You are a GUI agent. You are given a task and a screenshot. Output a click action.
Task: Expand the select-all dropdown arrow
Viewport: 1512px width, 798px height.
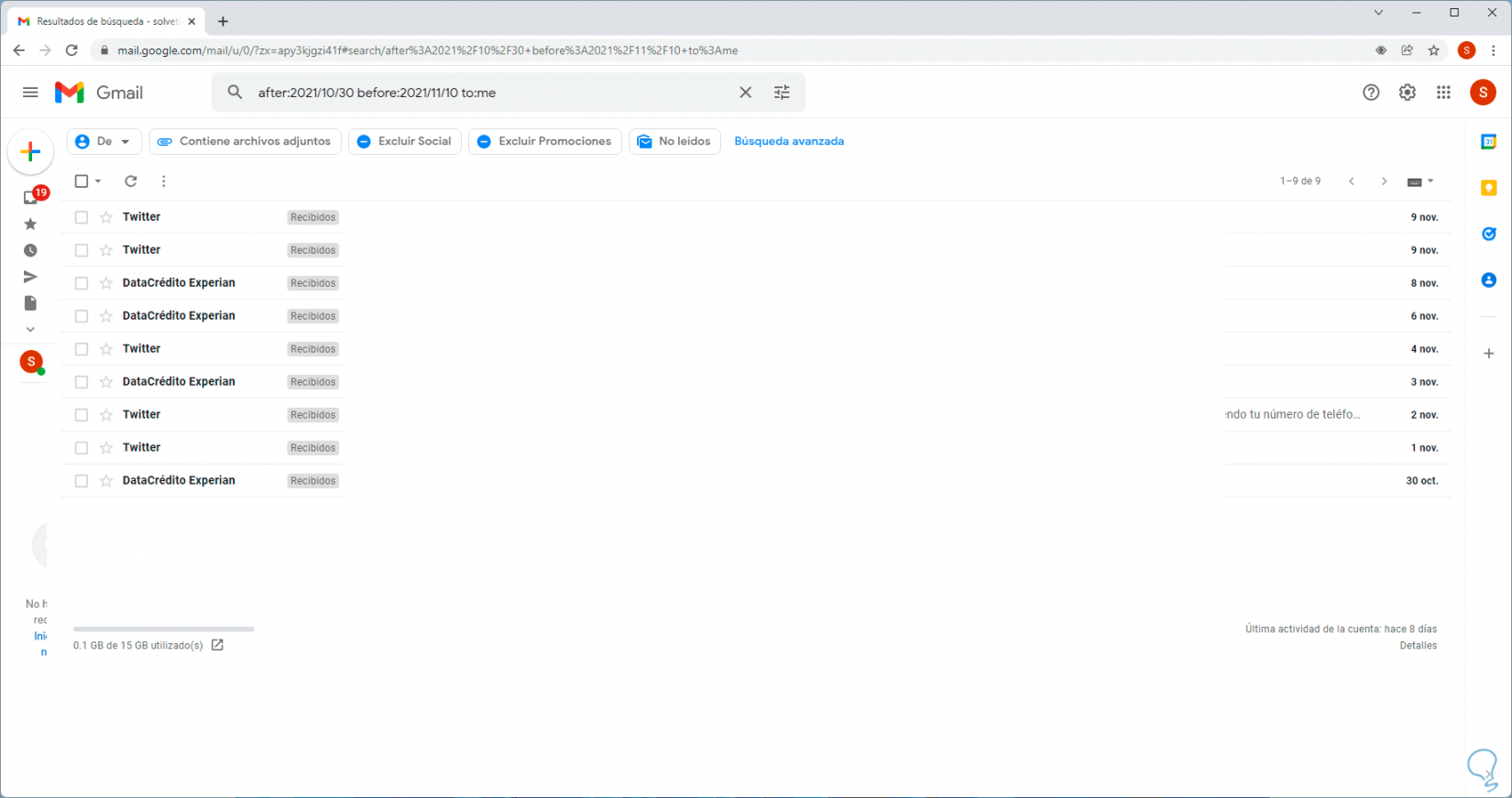(x=98, y=181)
